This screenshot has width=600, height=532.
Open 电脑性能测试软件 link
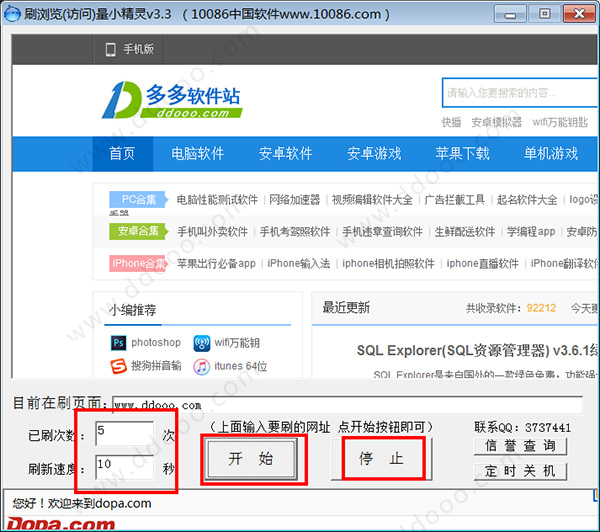(x=217, y=200)
